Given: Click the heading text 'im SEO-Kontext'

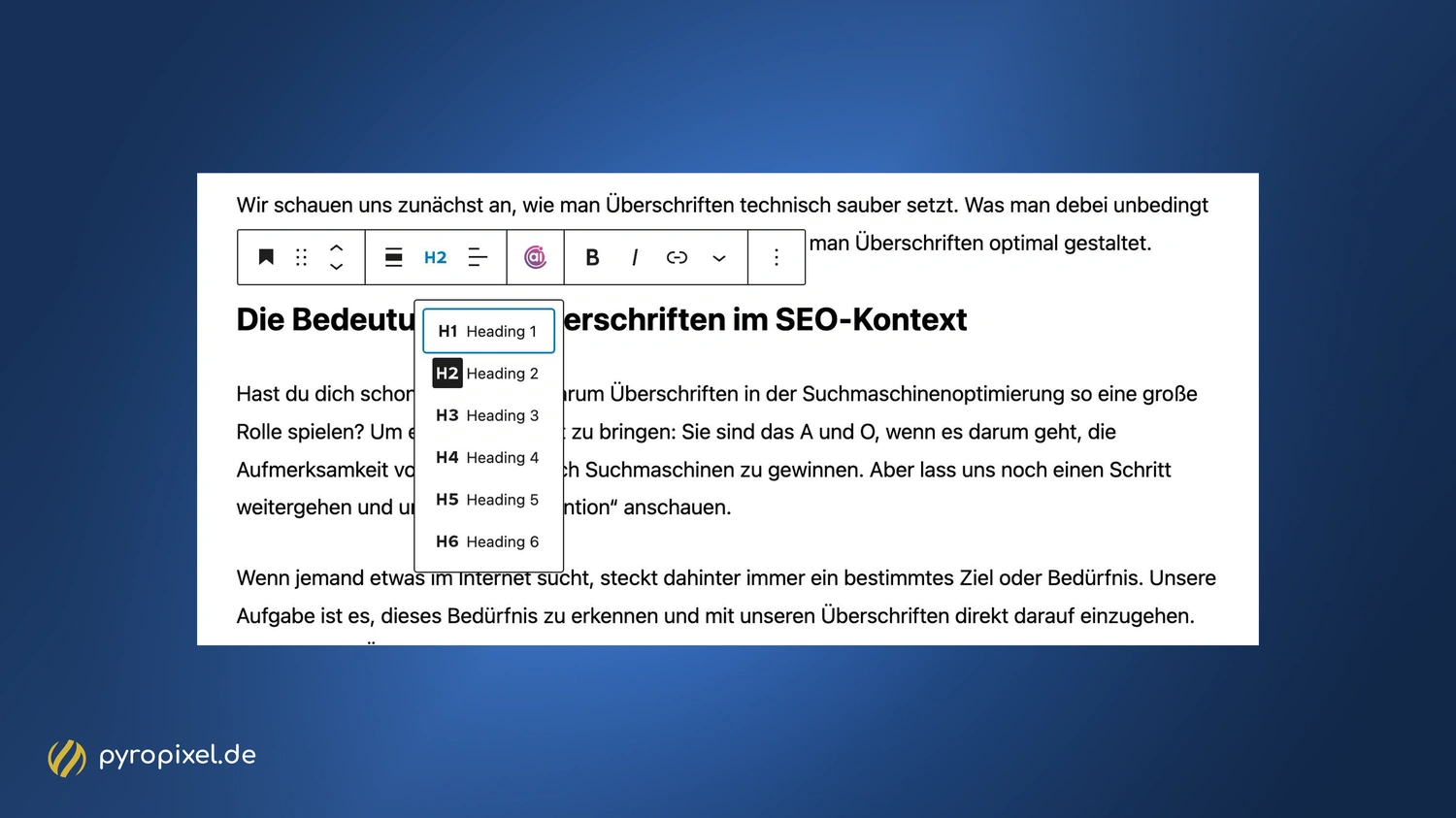Looking at the screenshot, I should pyautogui.click(x=849, y=319).
